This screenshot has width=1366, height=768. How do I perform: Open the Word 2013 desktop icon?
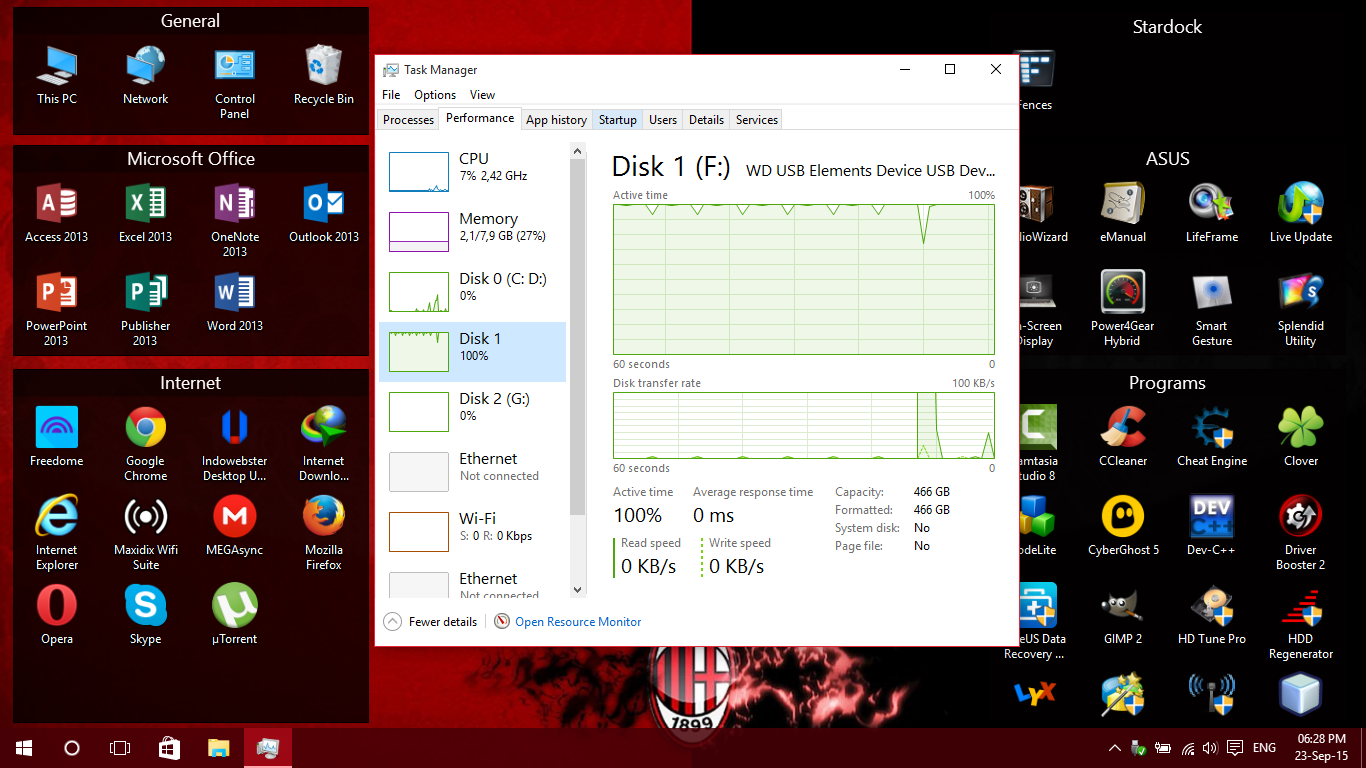235,302
